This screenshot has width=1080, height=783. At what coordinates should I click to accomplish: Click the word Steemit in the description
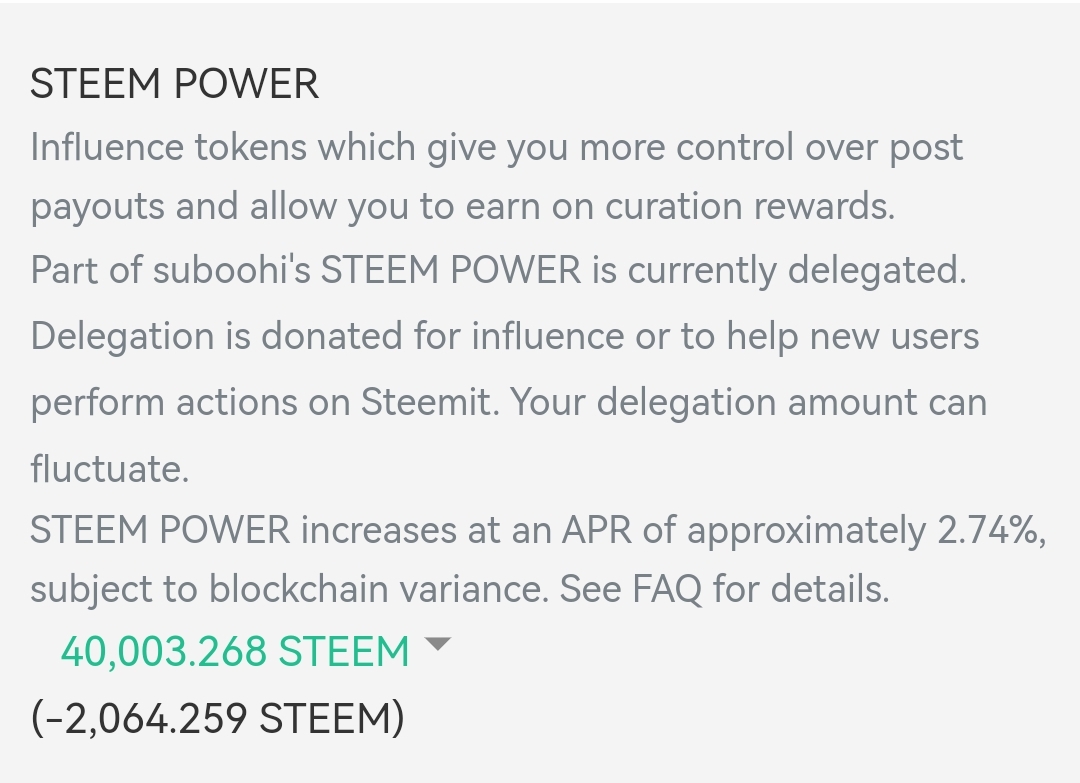pos(427,402)
